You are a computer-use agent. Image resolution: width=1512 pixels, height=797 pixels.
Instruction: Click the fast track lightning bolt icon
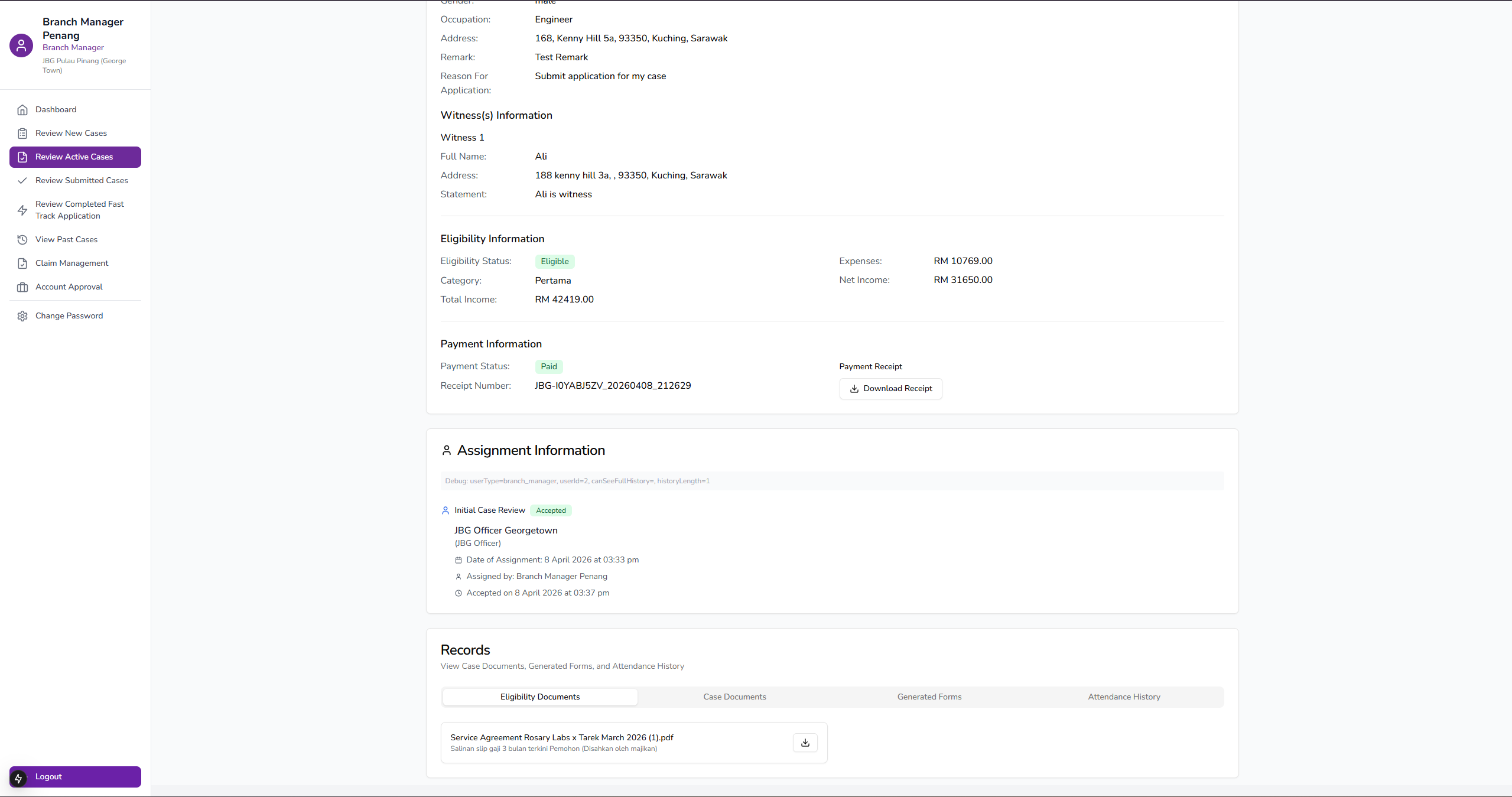click(22, 210)
